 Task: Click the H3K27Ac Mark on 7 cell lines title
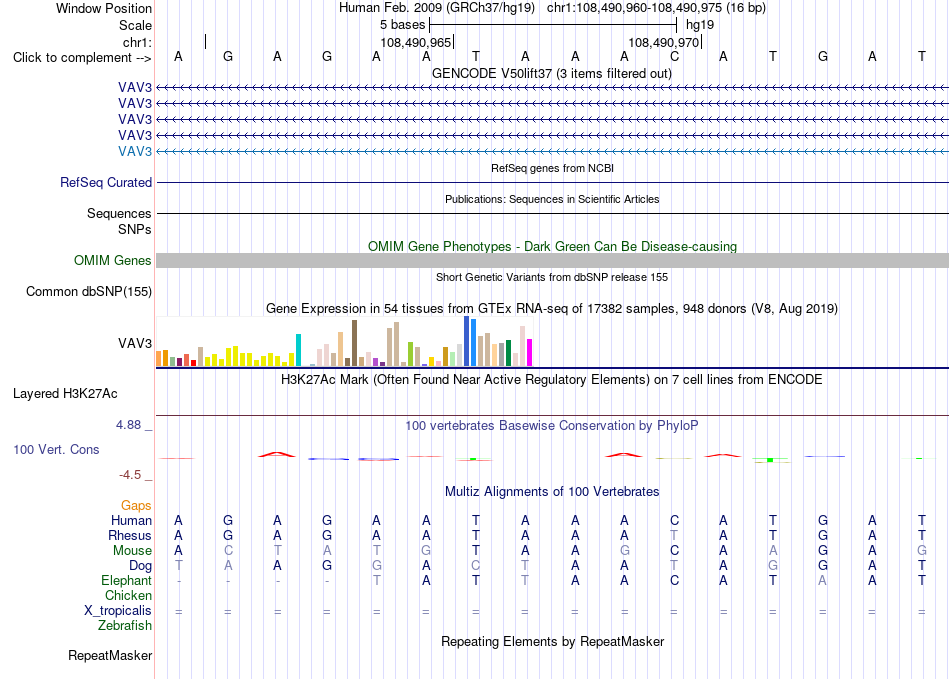pos(552,380)
